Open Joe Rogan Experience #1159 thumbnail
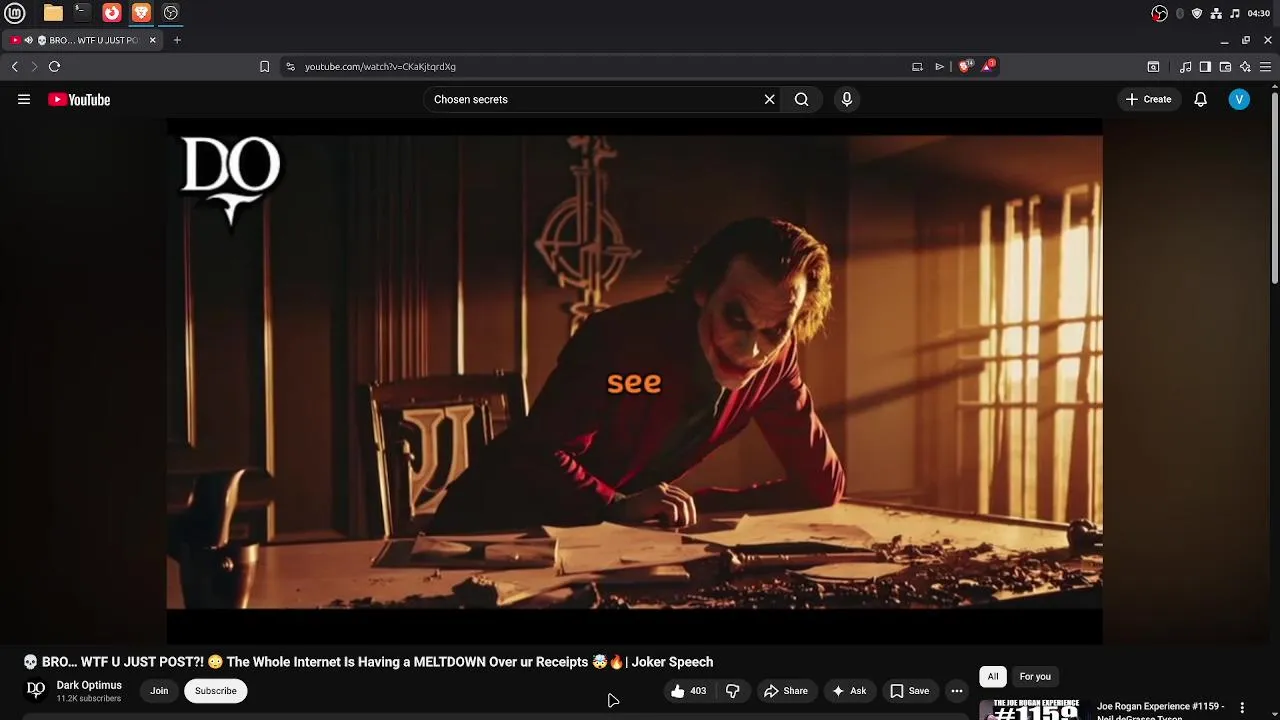This screenshot has width=1280, height=720. [1035, 710]
